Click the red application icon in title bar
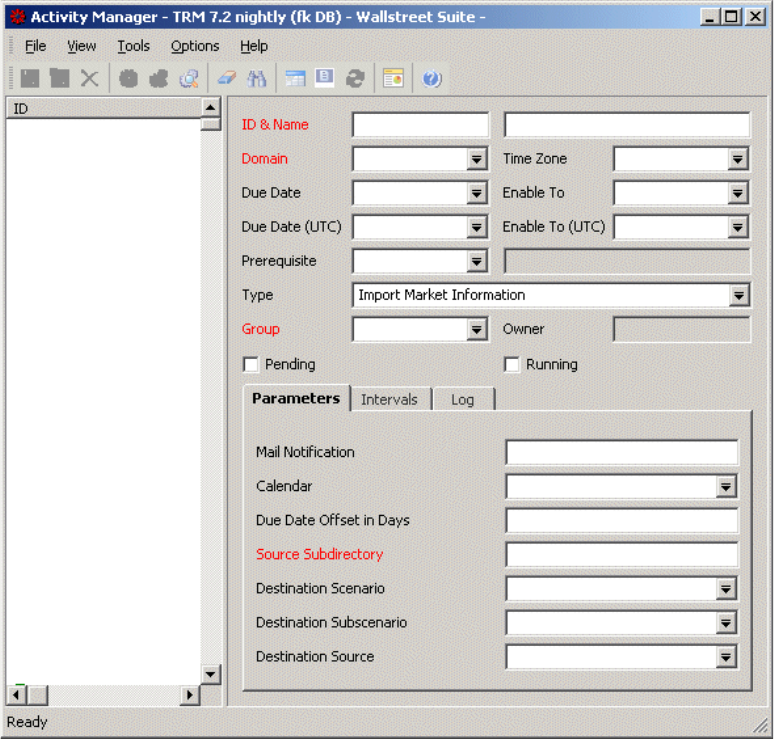774x739 pixels. 18,17
